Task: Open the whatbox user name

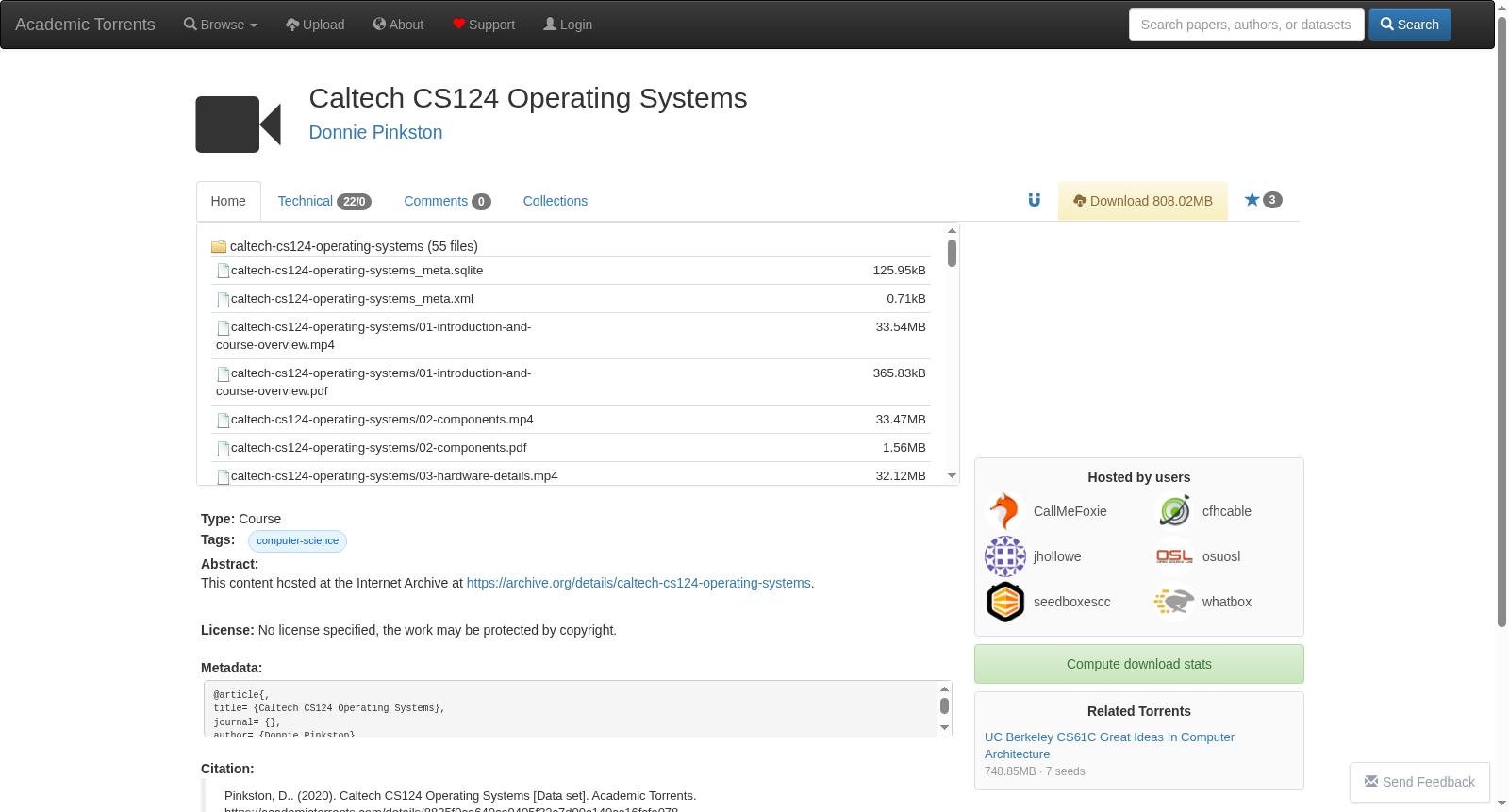Action: (1226, 602)
